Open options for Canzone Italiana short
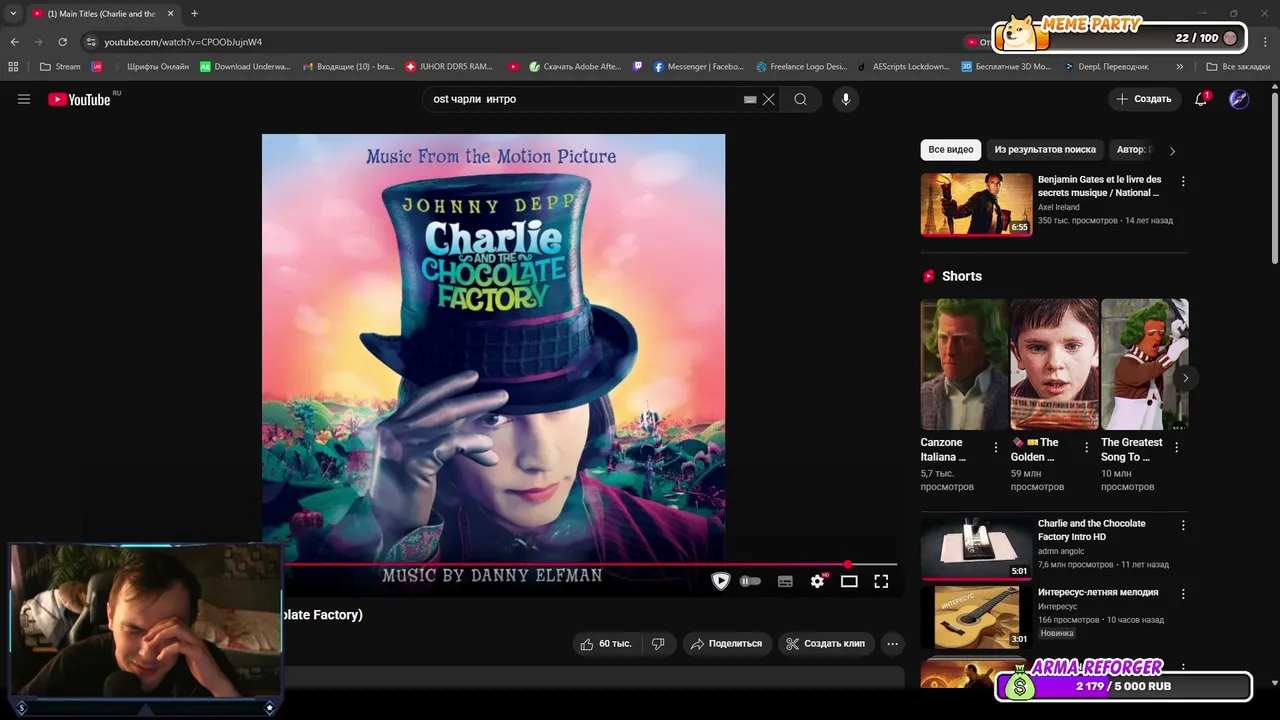1280x720 pixels. coord(996,447)
